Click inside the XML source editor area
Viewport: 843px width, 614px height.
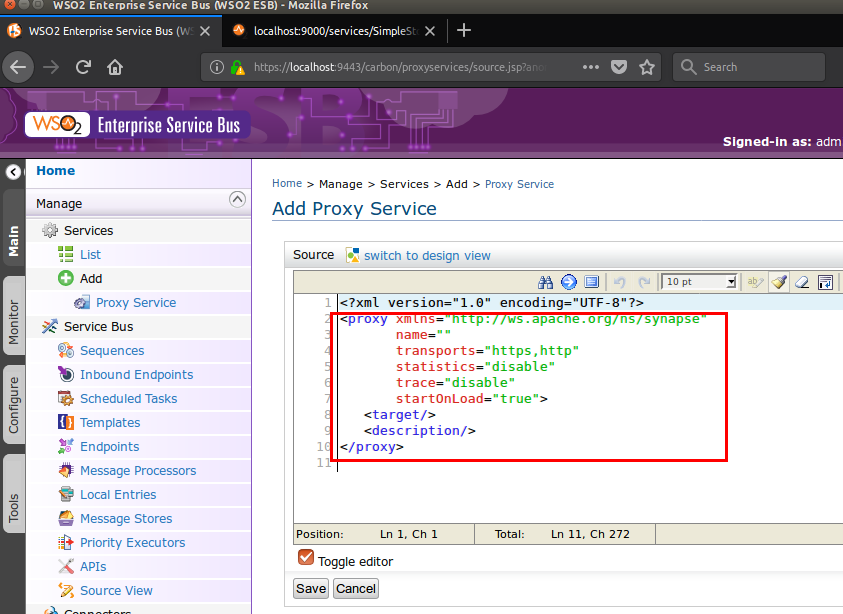560,490
